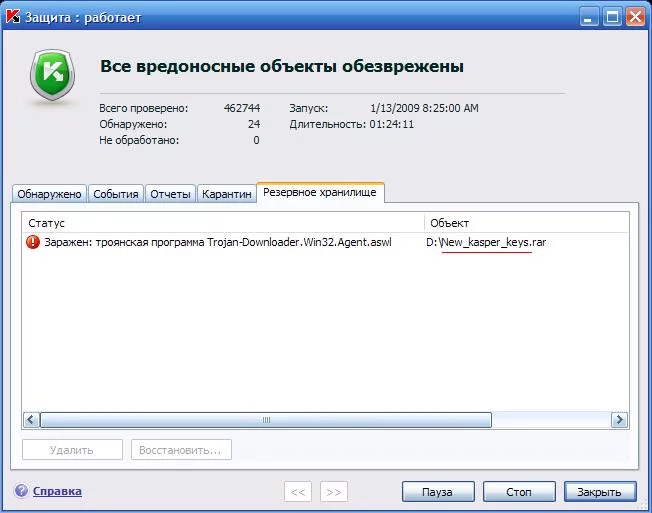Click the Статус column header
This screenshot has height=513, width=652.
[223, 223]
